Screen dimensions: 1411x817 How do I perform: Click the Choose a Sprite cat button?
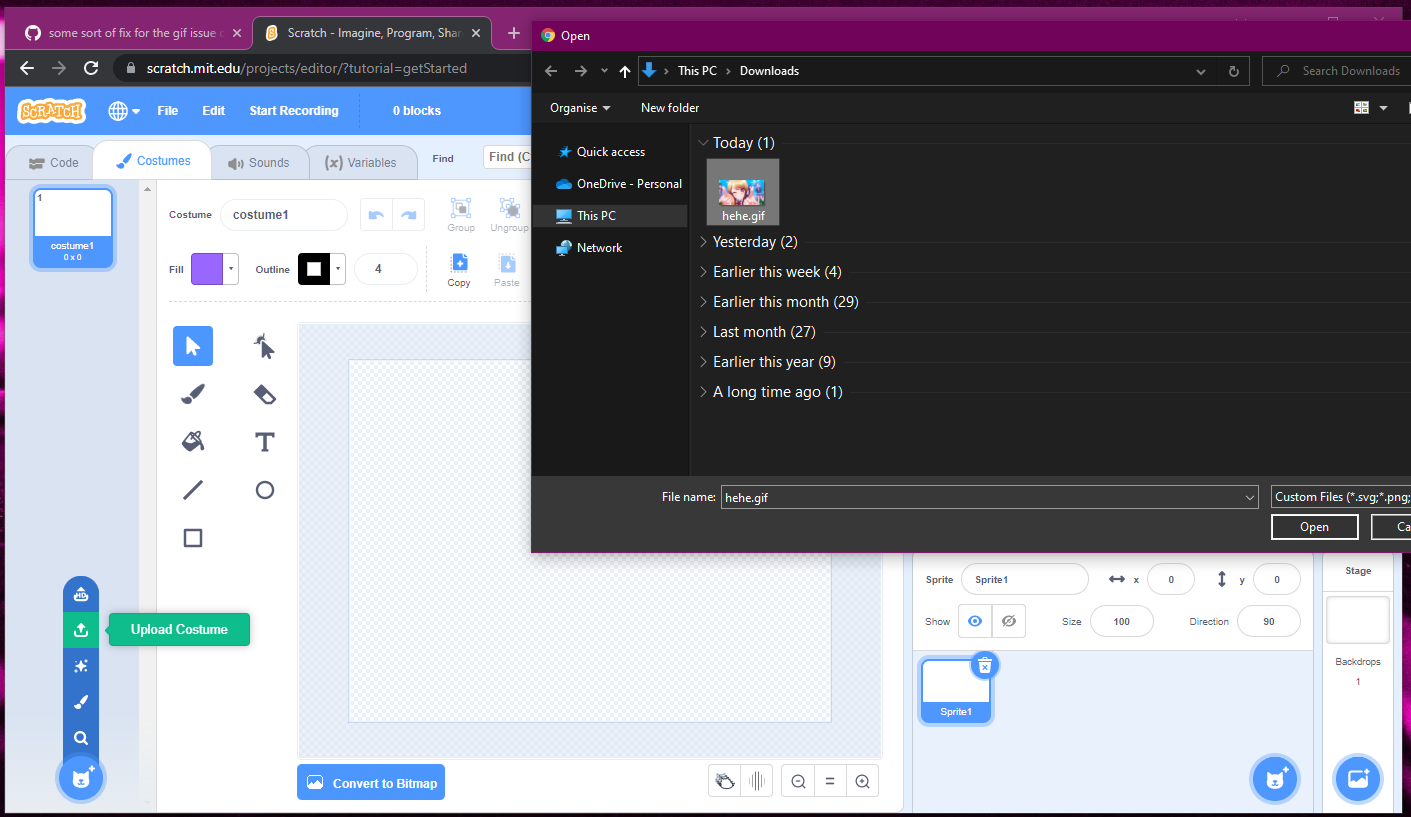(x=1275, y=779)
